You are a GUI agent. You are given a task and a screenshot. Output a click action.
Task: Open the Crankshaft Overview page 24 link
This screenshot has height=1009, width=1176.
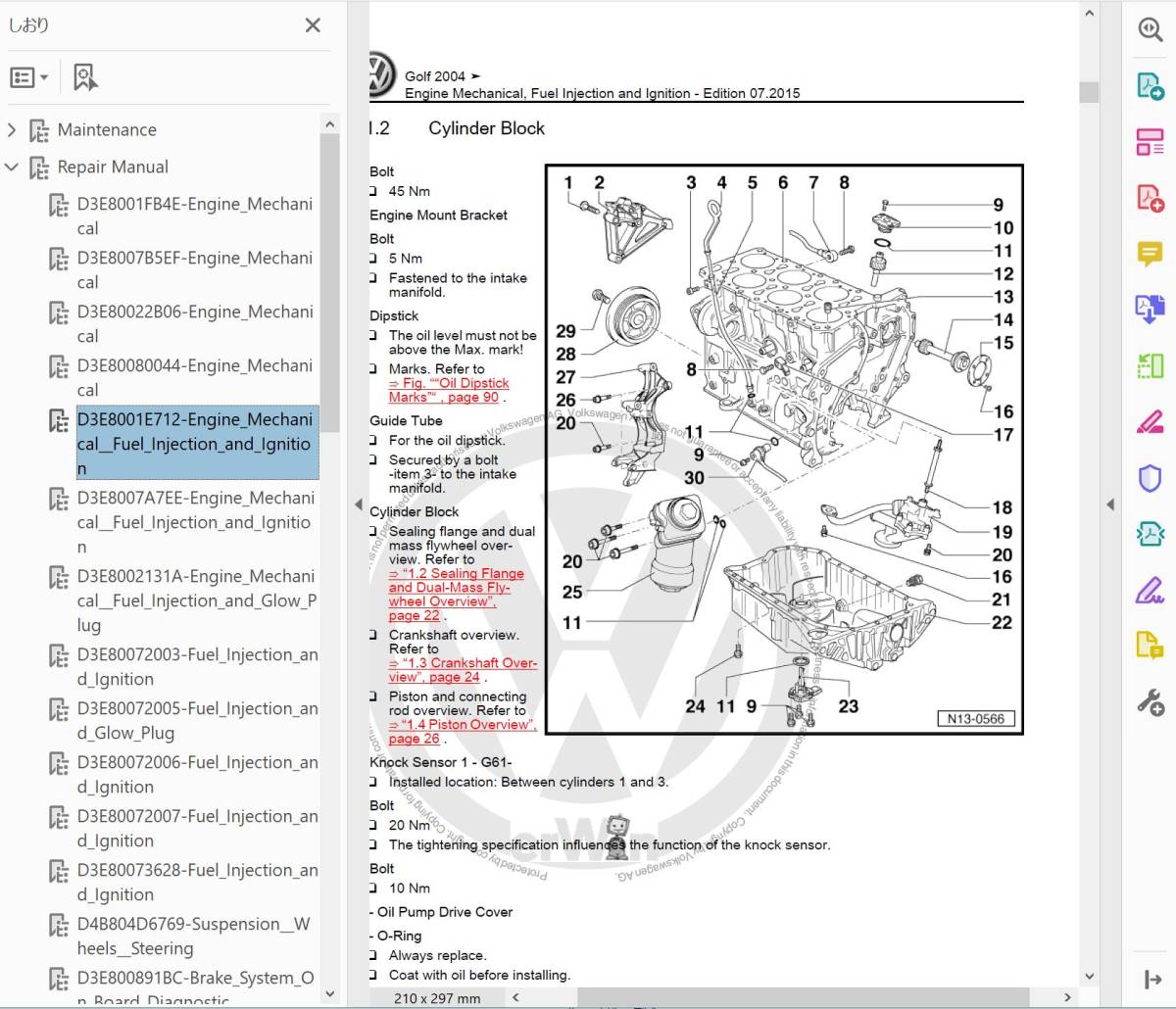coord(463,670)
